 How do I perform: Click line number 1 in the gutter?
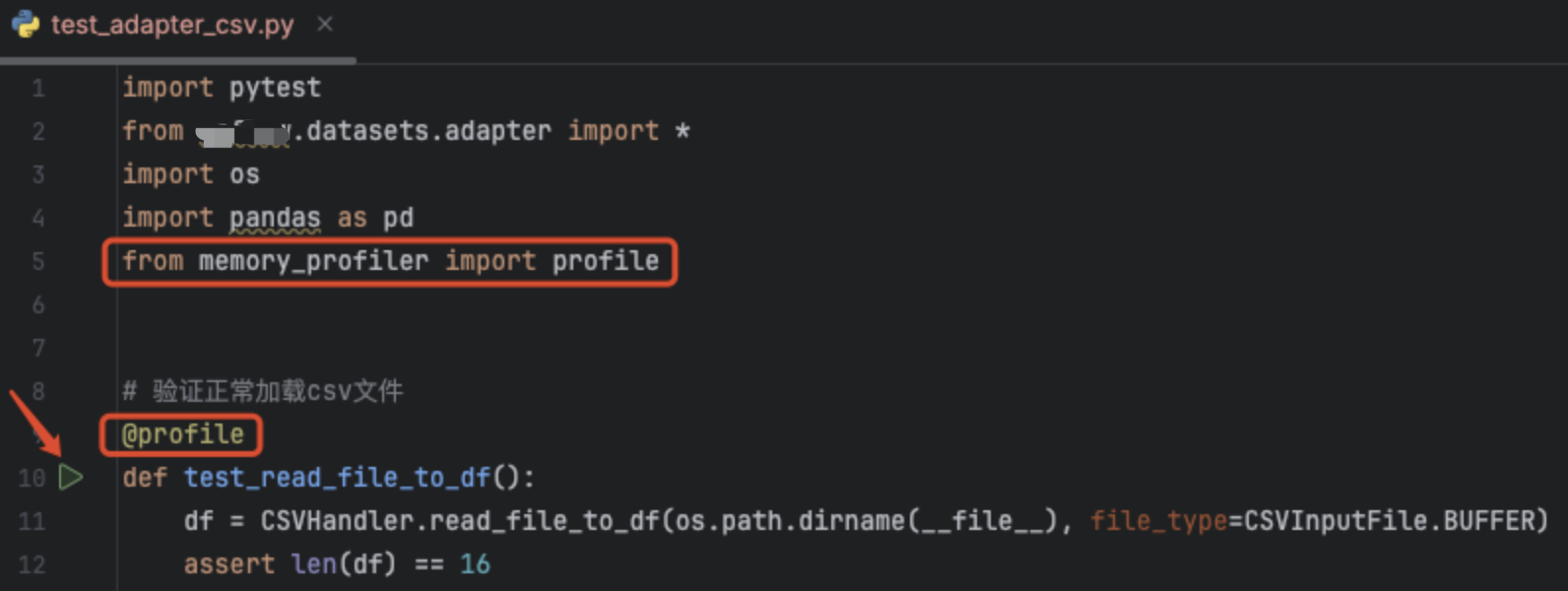(x=38, y=89)
